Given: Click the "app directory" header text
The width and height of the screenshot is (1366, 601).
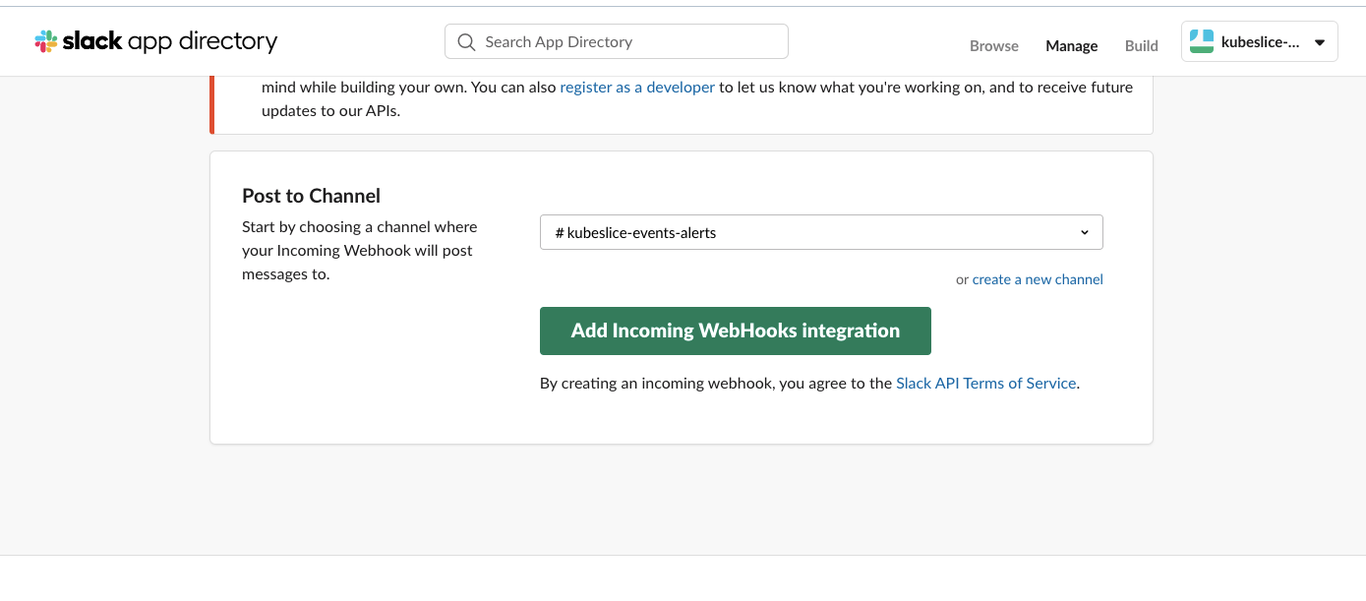Looking at the screenshot, I should (203, 42).
